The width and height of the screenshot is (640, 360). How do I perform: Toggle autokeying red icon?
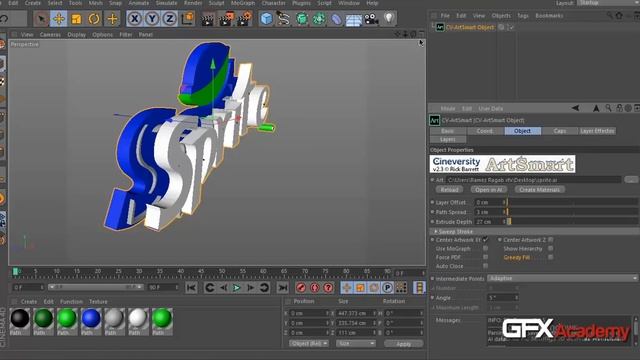click(315, 288)
